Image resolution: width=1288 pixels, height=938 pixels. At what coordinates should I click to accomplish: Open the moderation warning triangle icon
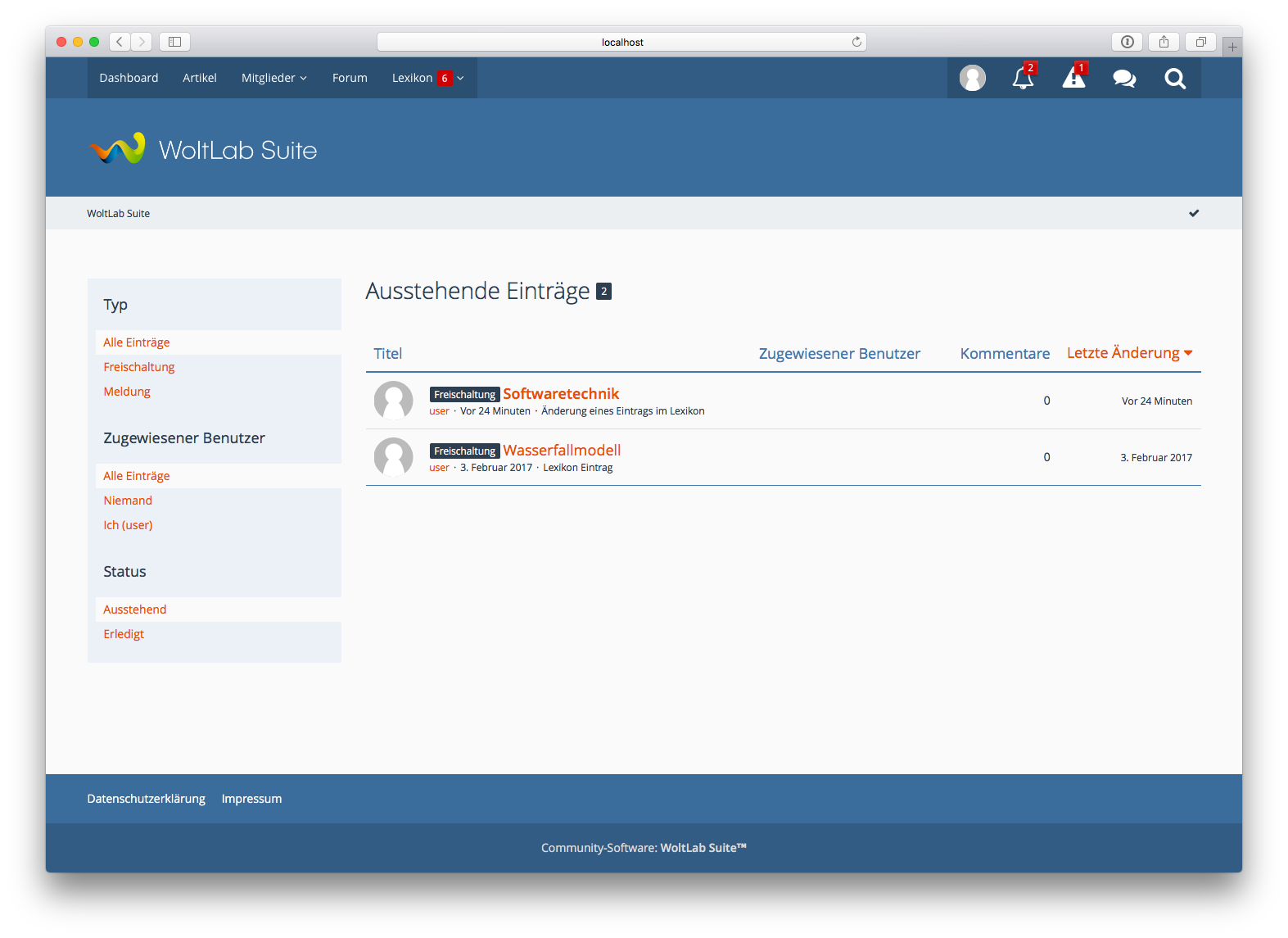1073,78
